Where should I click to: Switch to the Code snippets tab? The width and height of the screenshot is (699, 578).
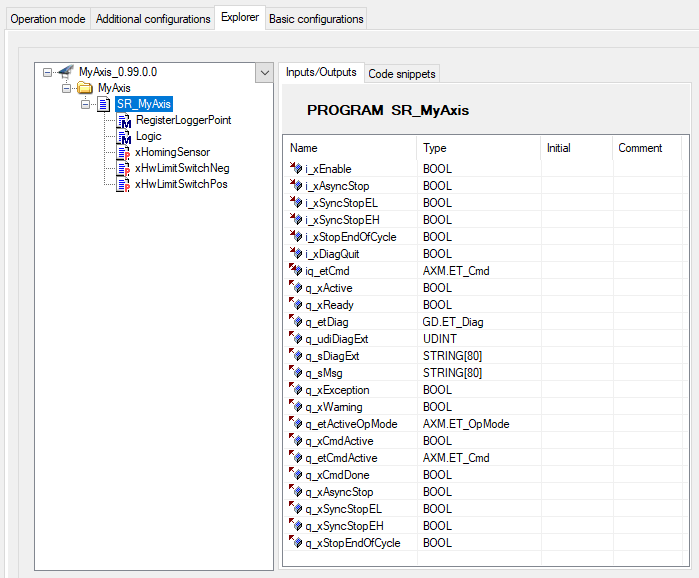click(x=402, y=74)
